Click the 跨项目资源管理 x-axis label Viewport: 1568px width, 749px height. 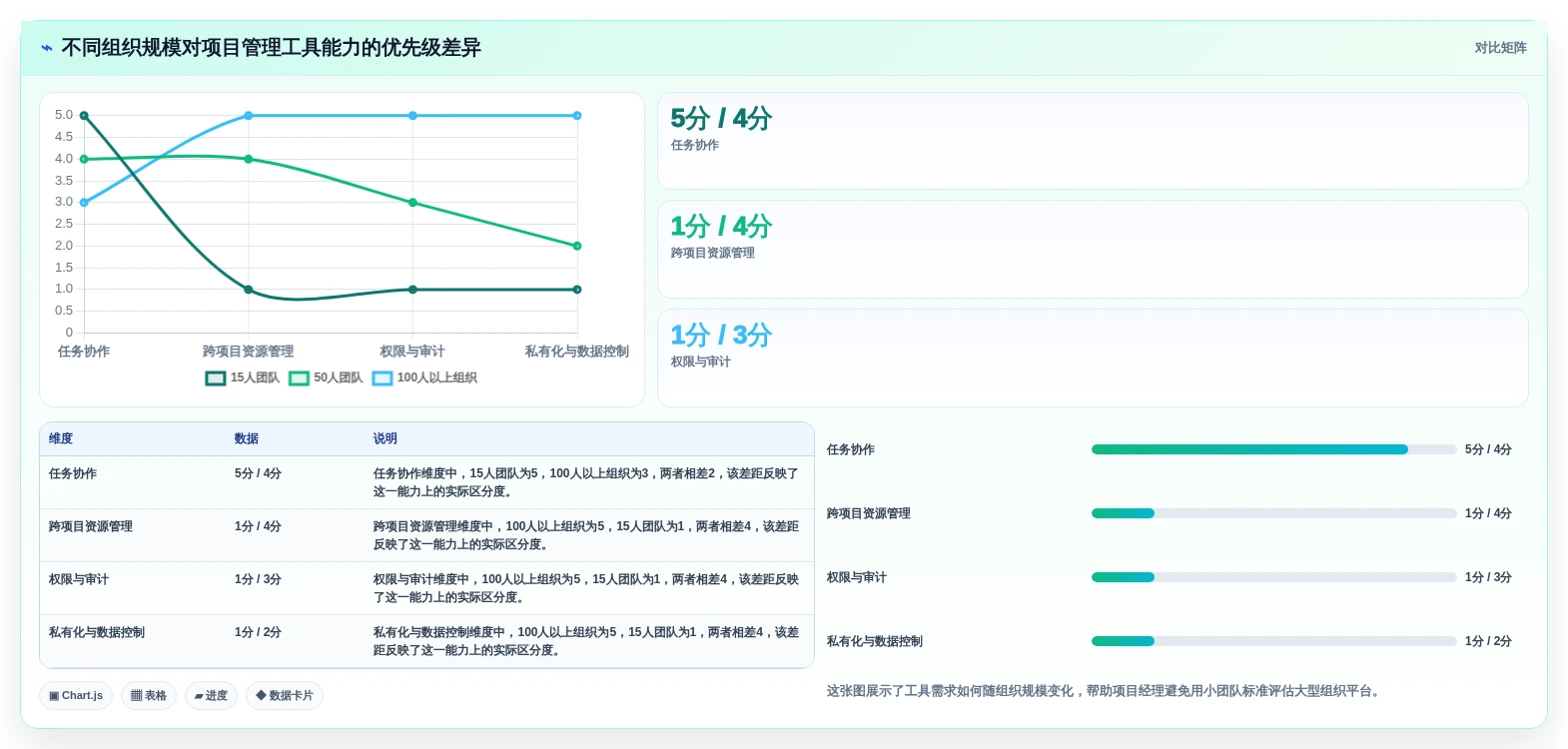pyautogui.click(x=249, y=352)
